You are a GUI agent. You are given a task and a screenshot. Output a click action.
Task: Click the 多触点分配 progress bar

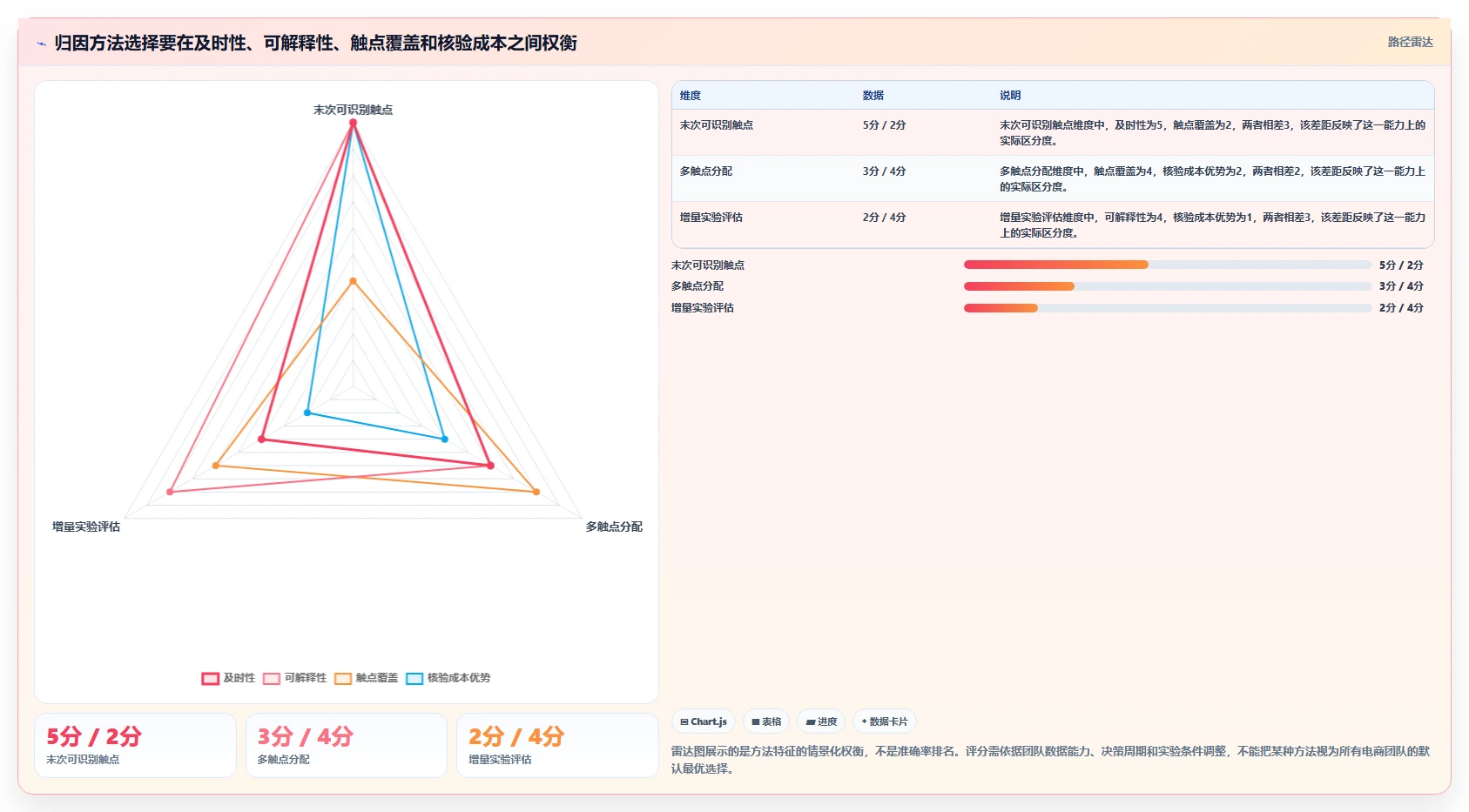click(x=1168, y=286)
